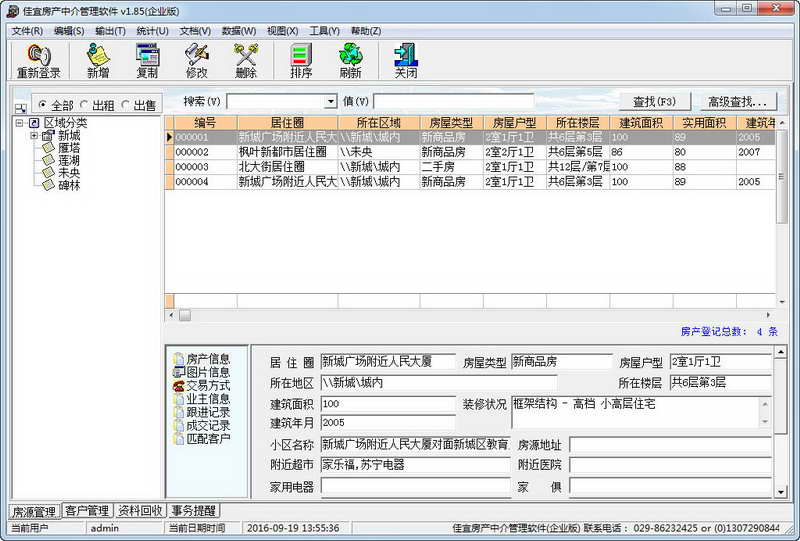Expand the 新城 tree node
Image resolution: width=800 pixels, height=541 pixels.
pyautogui.click(x=34, y=136)
